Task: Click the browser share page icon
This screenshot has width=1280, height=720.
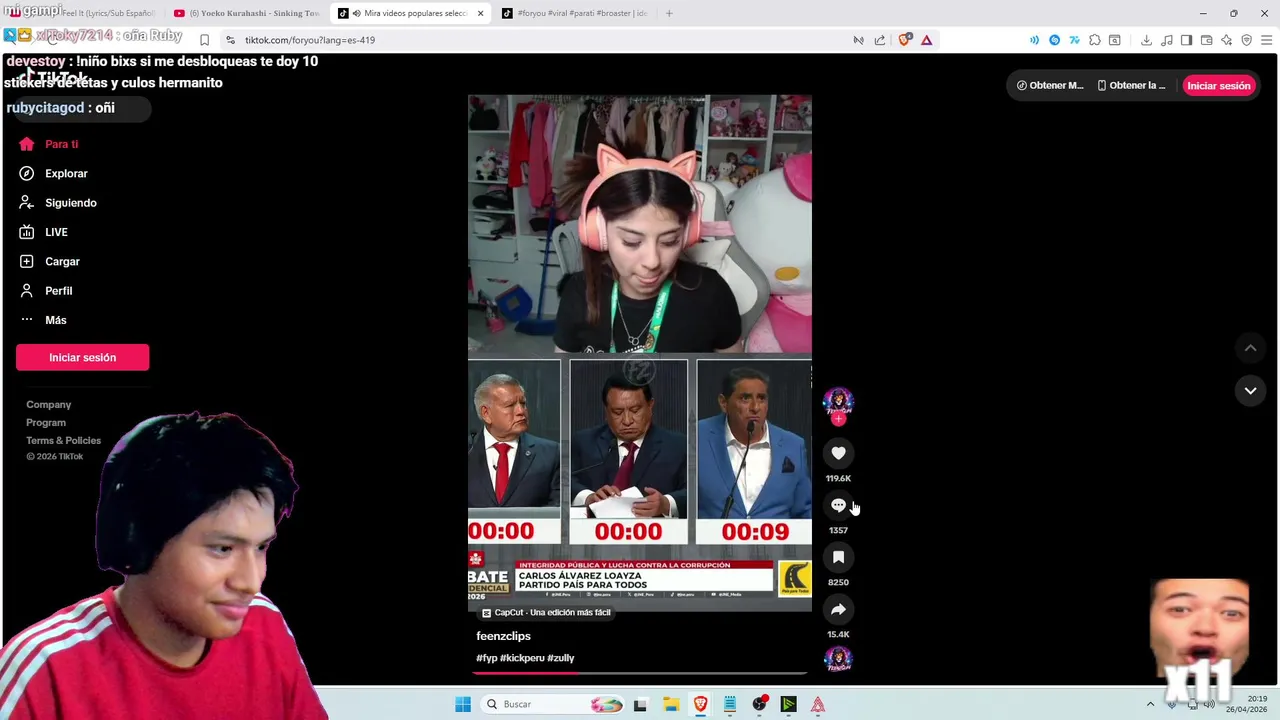Action: (880, 40)
